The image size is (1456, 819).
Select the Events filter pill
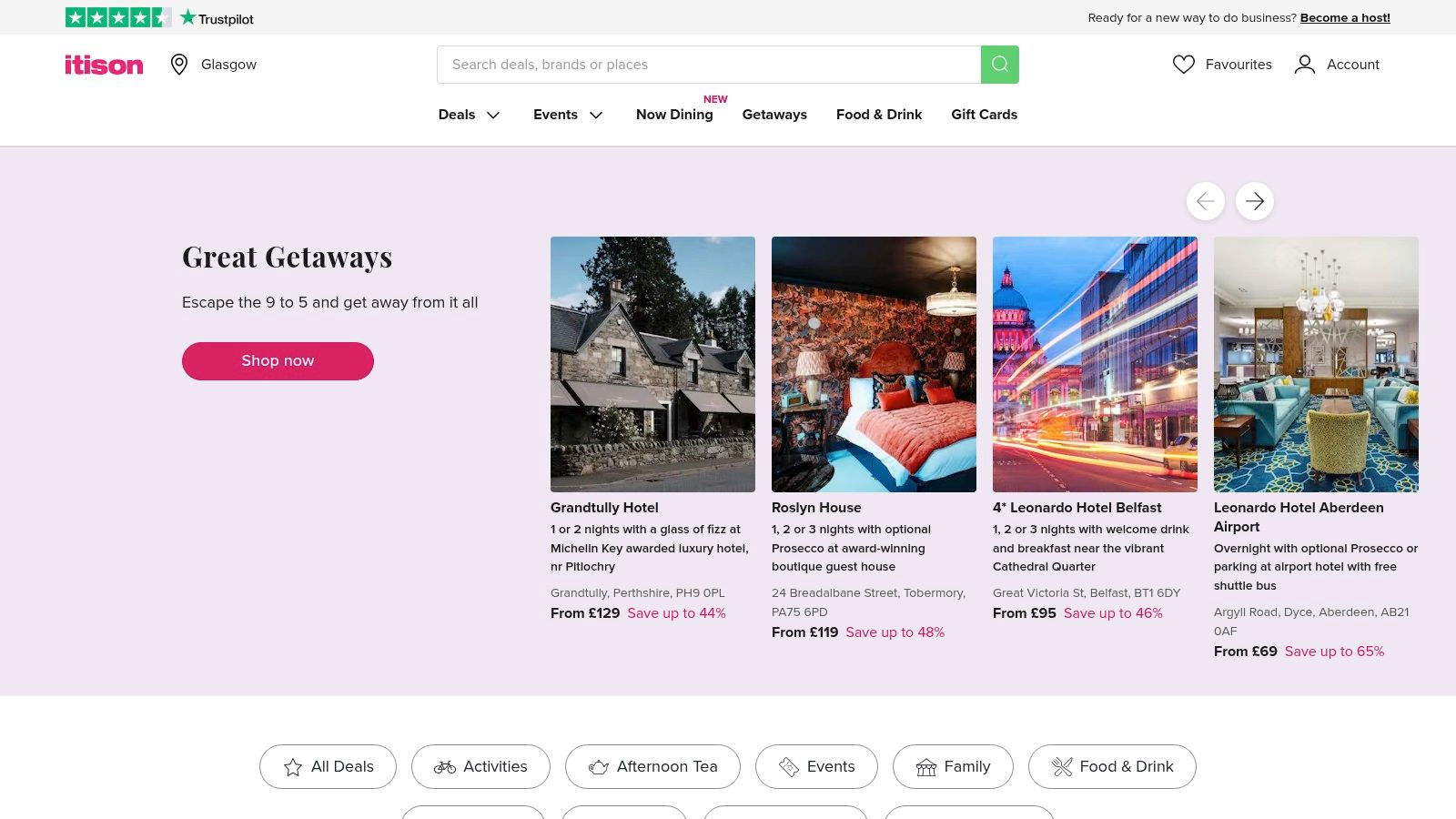(x=816, y=767)
